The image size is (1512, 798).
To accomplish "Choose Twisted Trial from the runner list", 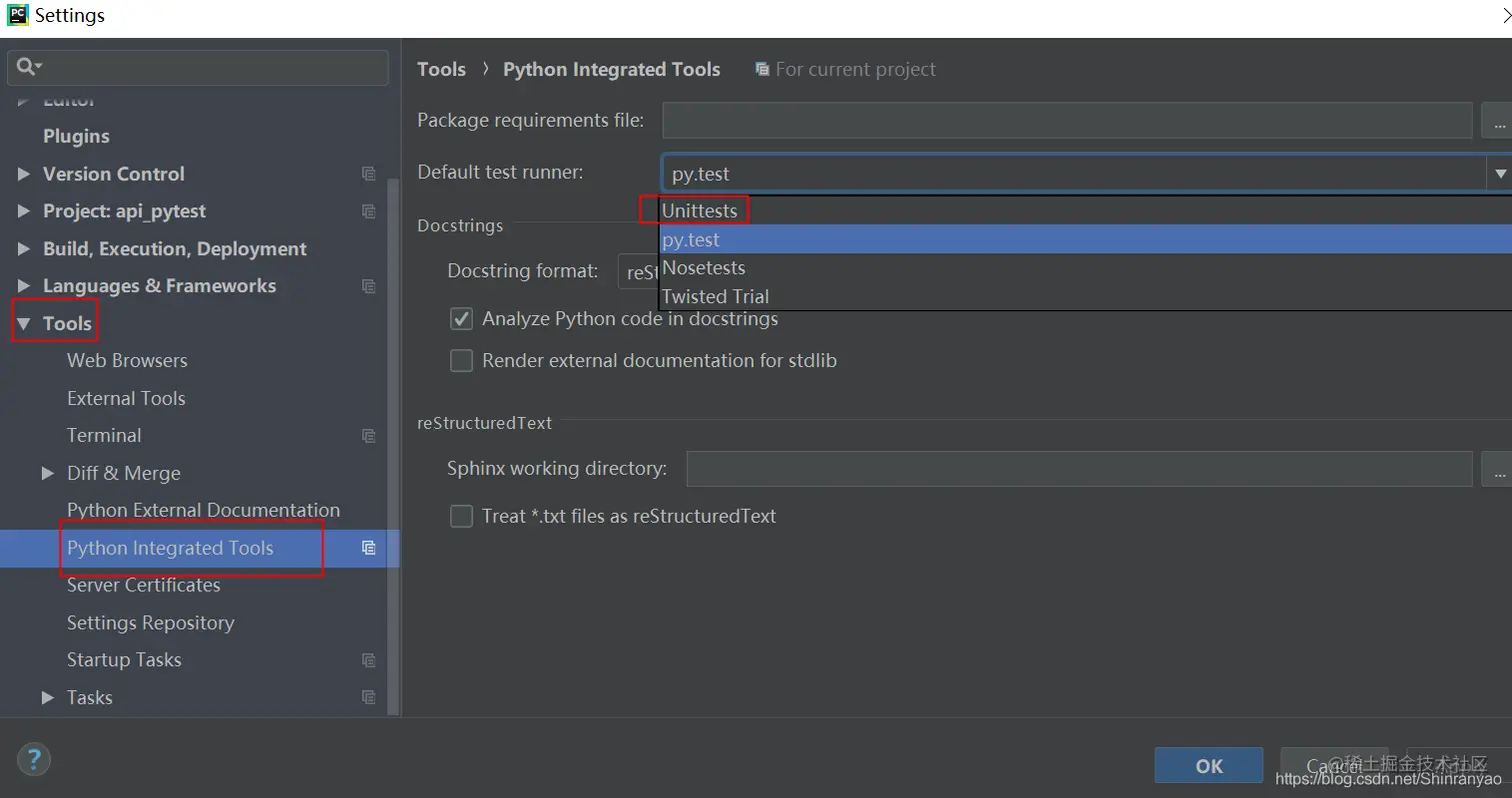I will (1086, 296).
